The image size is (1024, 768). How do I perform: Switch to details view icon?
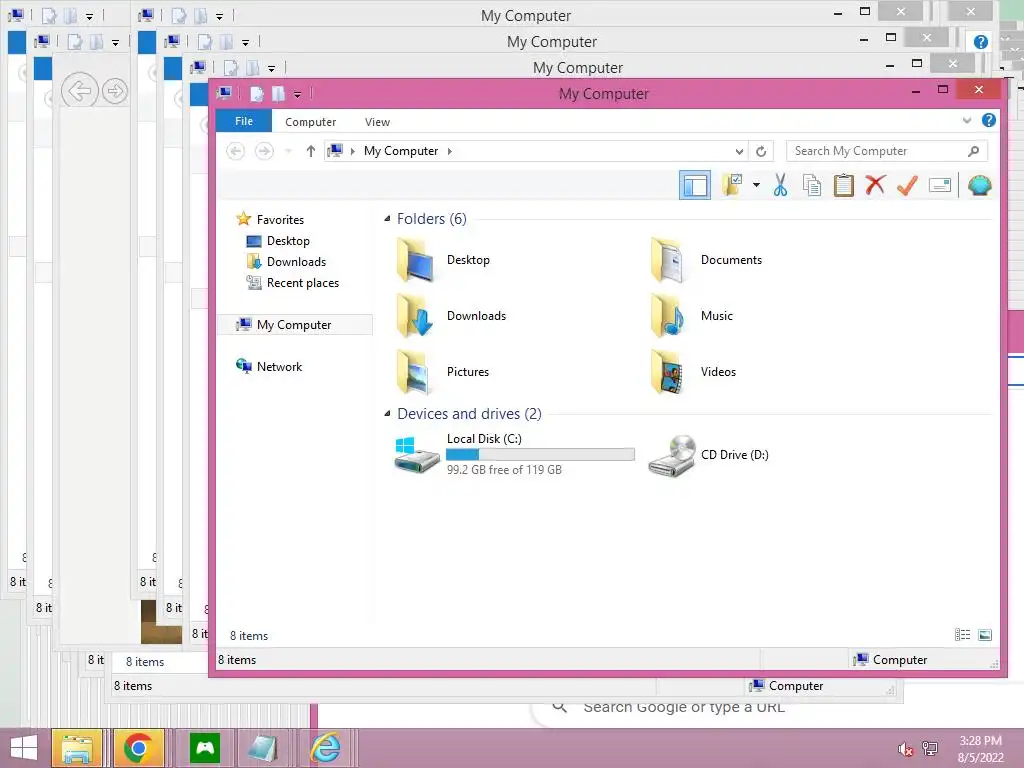tap(962, 635)
